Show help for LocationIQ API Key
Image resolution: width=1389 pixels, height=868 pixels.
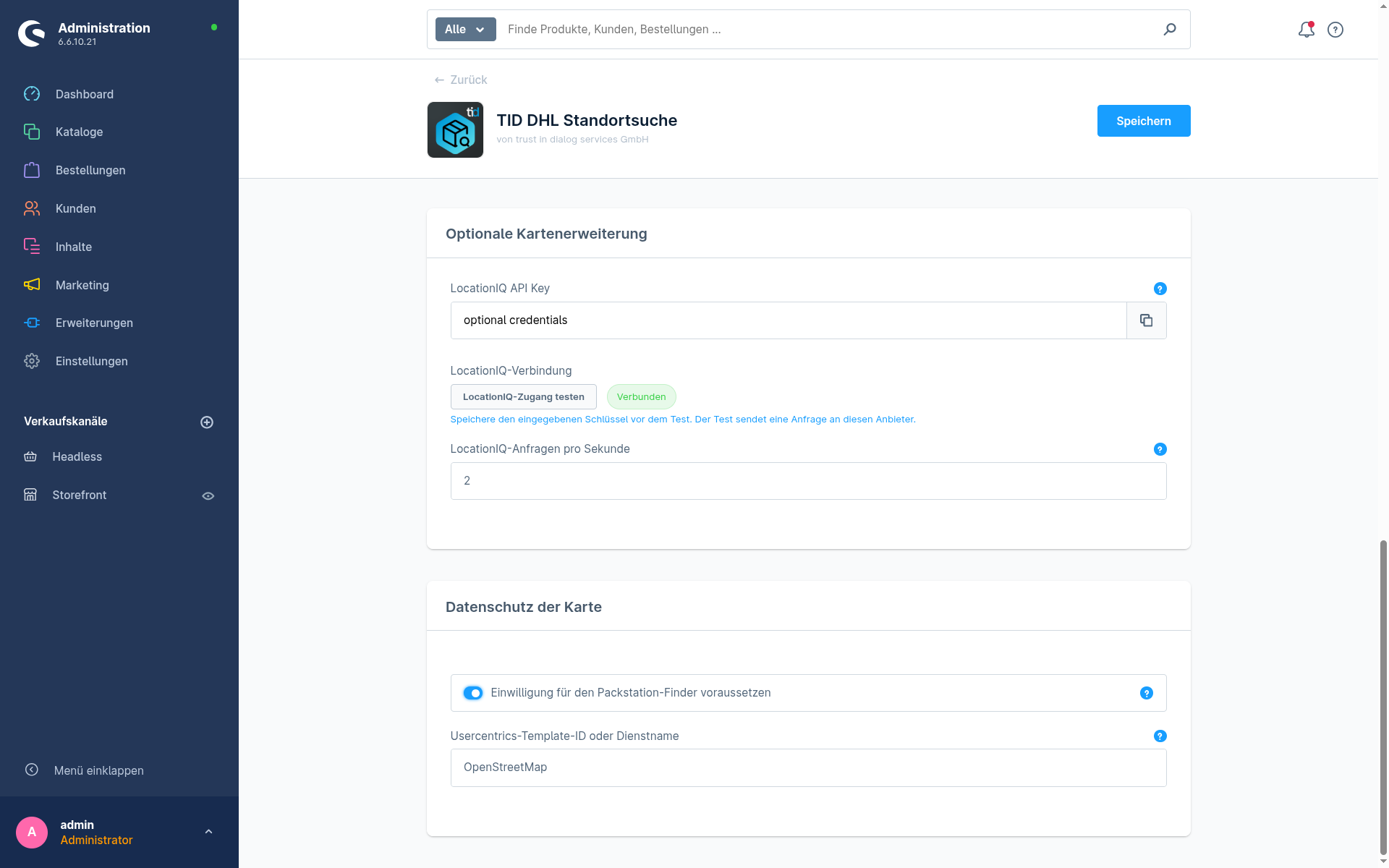pos(1160,289)
